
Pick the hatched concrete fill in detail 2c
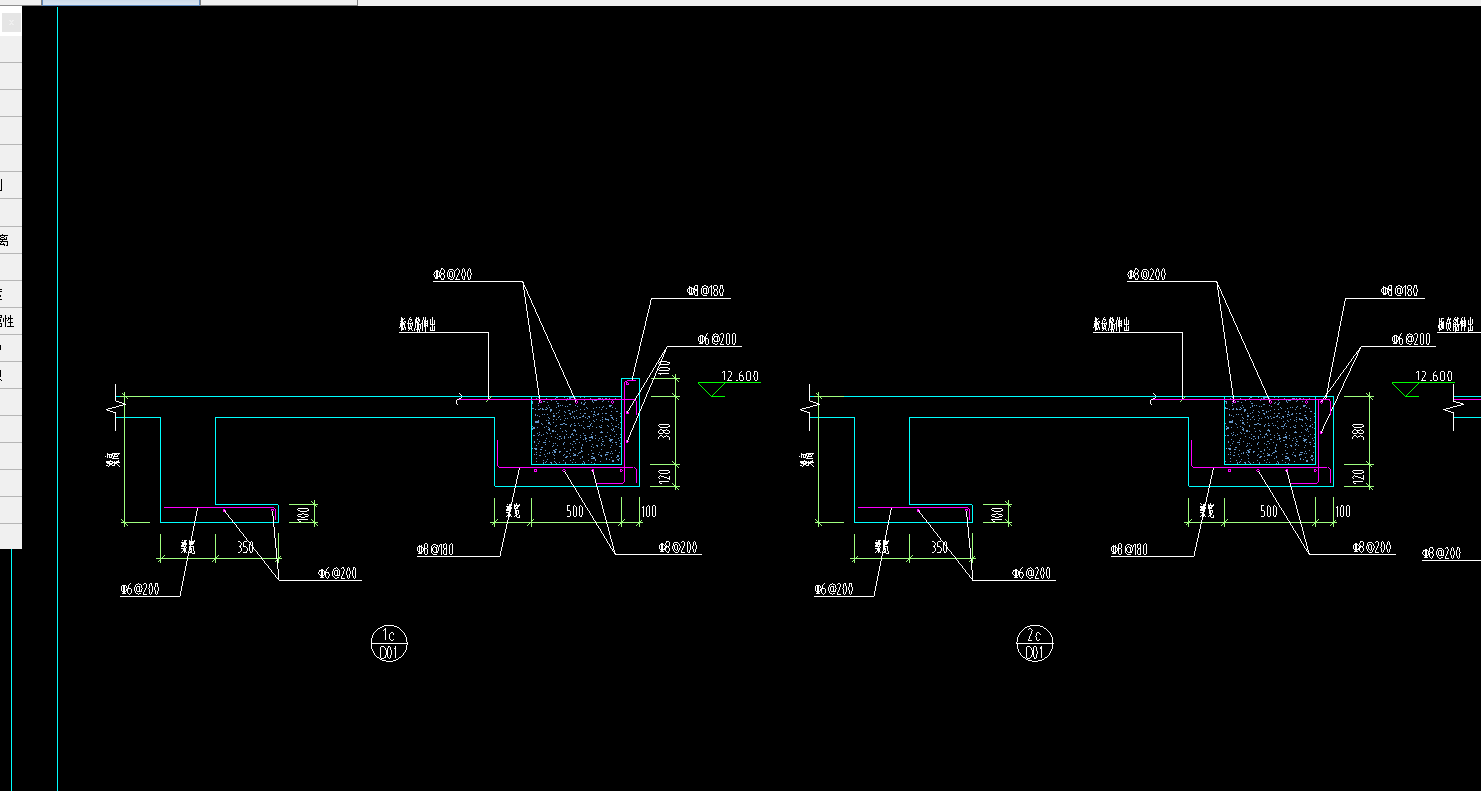pyautogui.click(x=1270, y=431)
